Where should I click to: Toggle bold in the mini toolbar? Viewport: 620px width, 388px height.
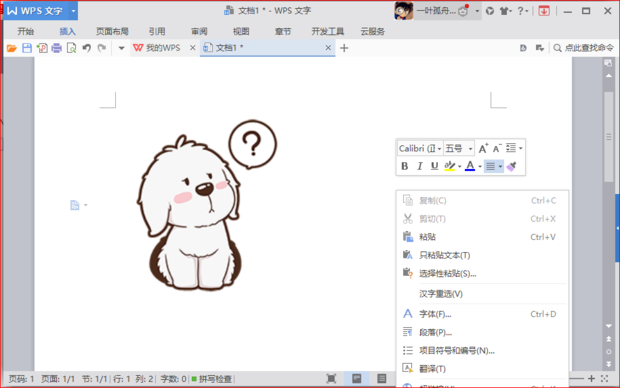[405, 166]
